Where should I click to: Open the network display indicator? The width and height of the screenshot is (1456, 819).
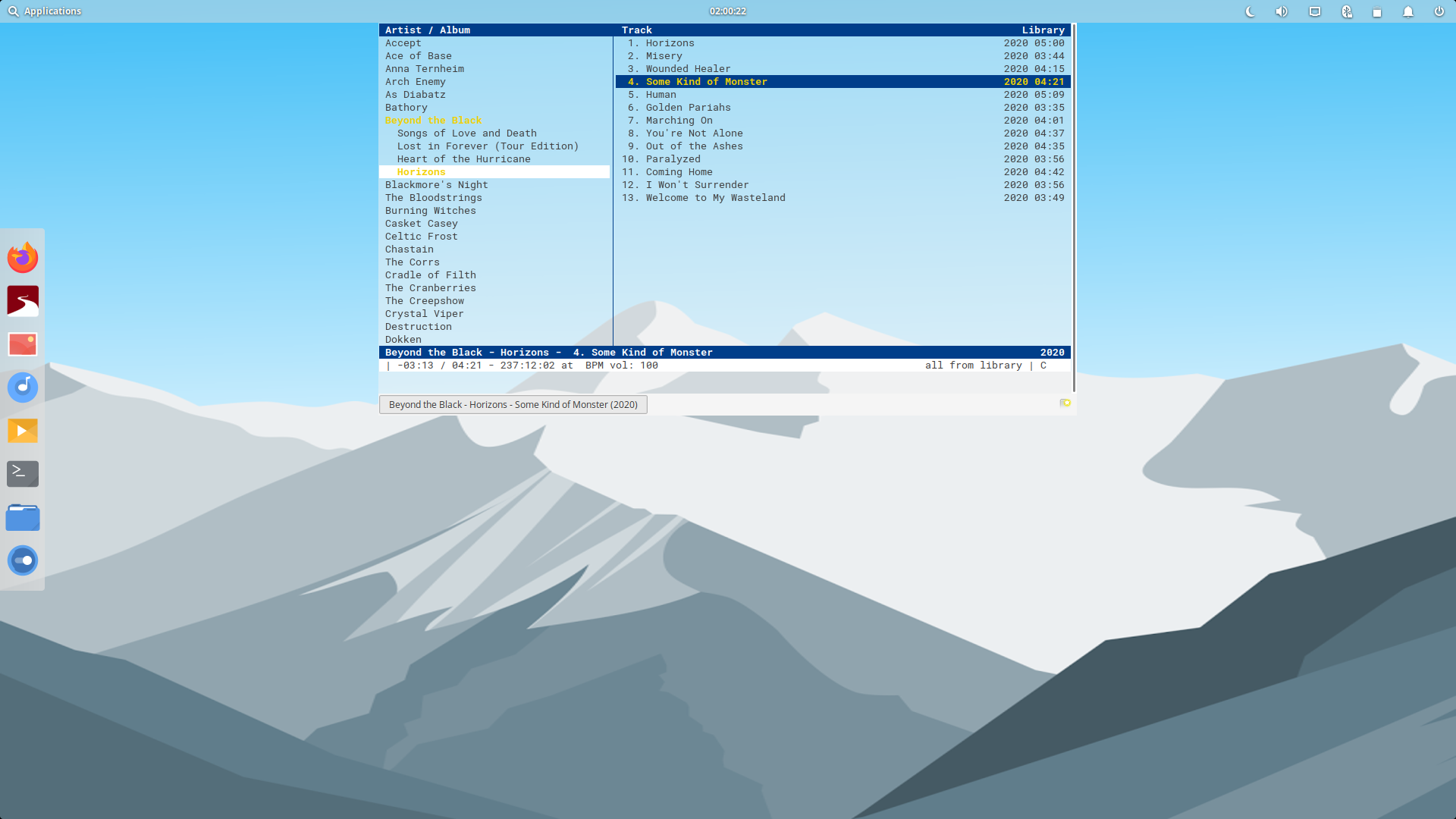tap(1315, 11)
